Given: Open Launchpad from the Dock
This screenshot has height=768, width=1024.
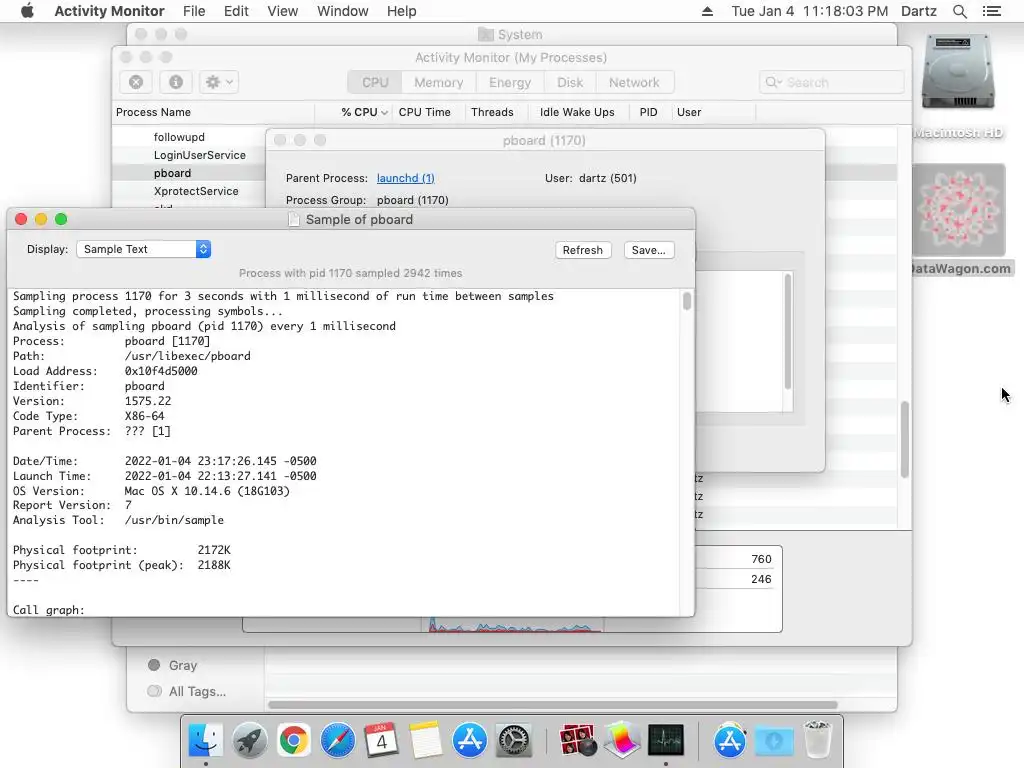Looking at the screenshot, I should pyautogui.click(x=249, y=741).
